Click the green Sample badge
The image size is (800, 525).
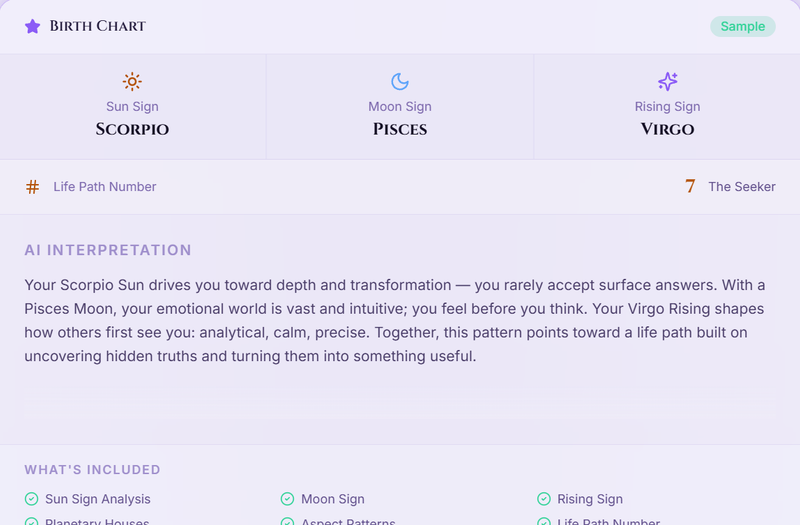[743, 27]
